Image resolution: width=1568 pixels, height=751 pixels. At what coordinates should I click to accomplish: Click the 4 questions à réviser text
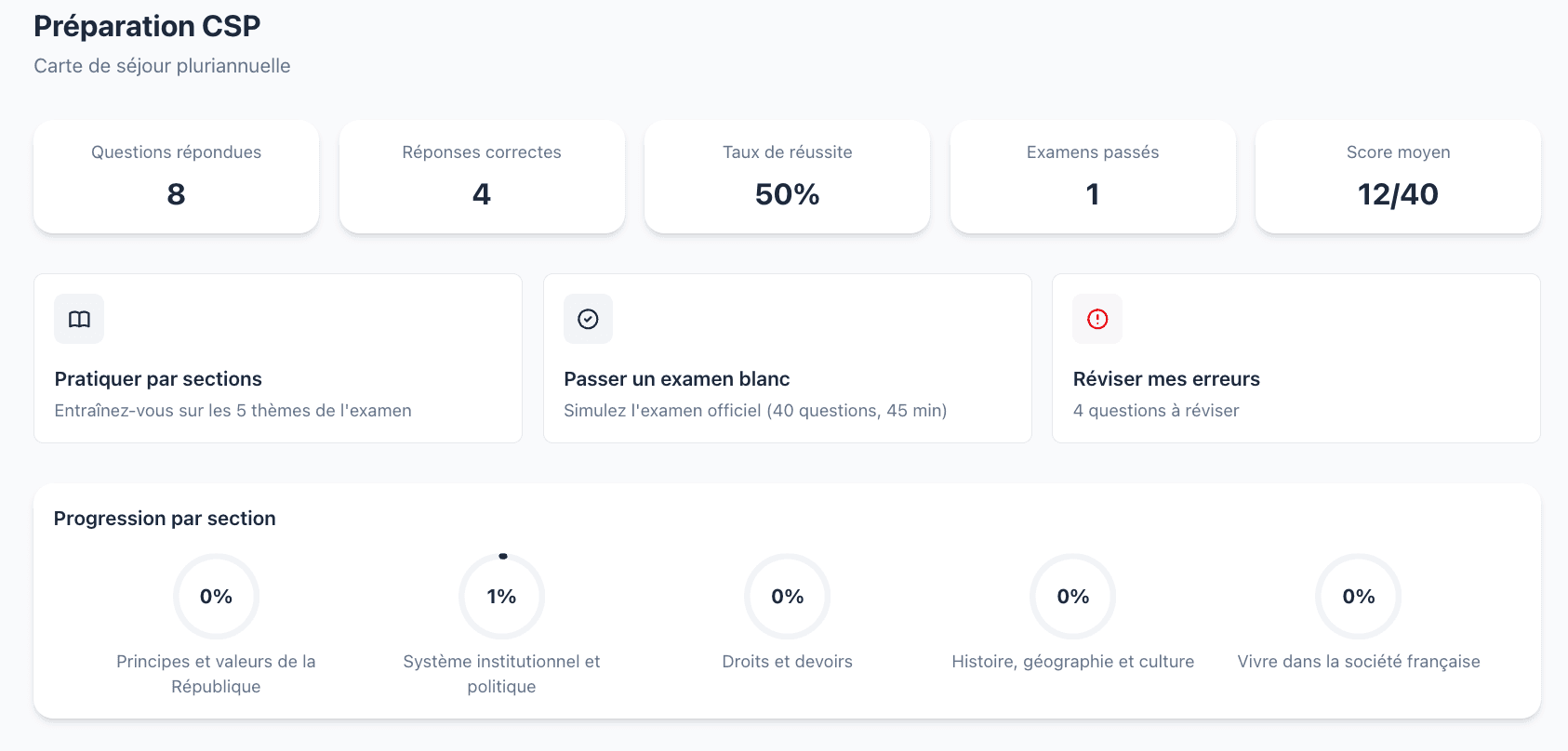[1156, 410]
